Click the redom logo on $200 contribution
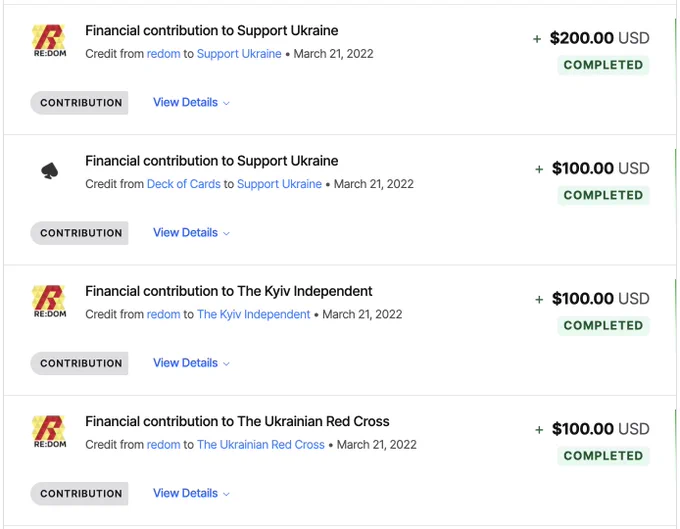 click(49, 41)
